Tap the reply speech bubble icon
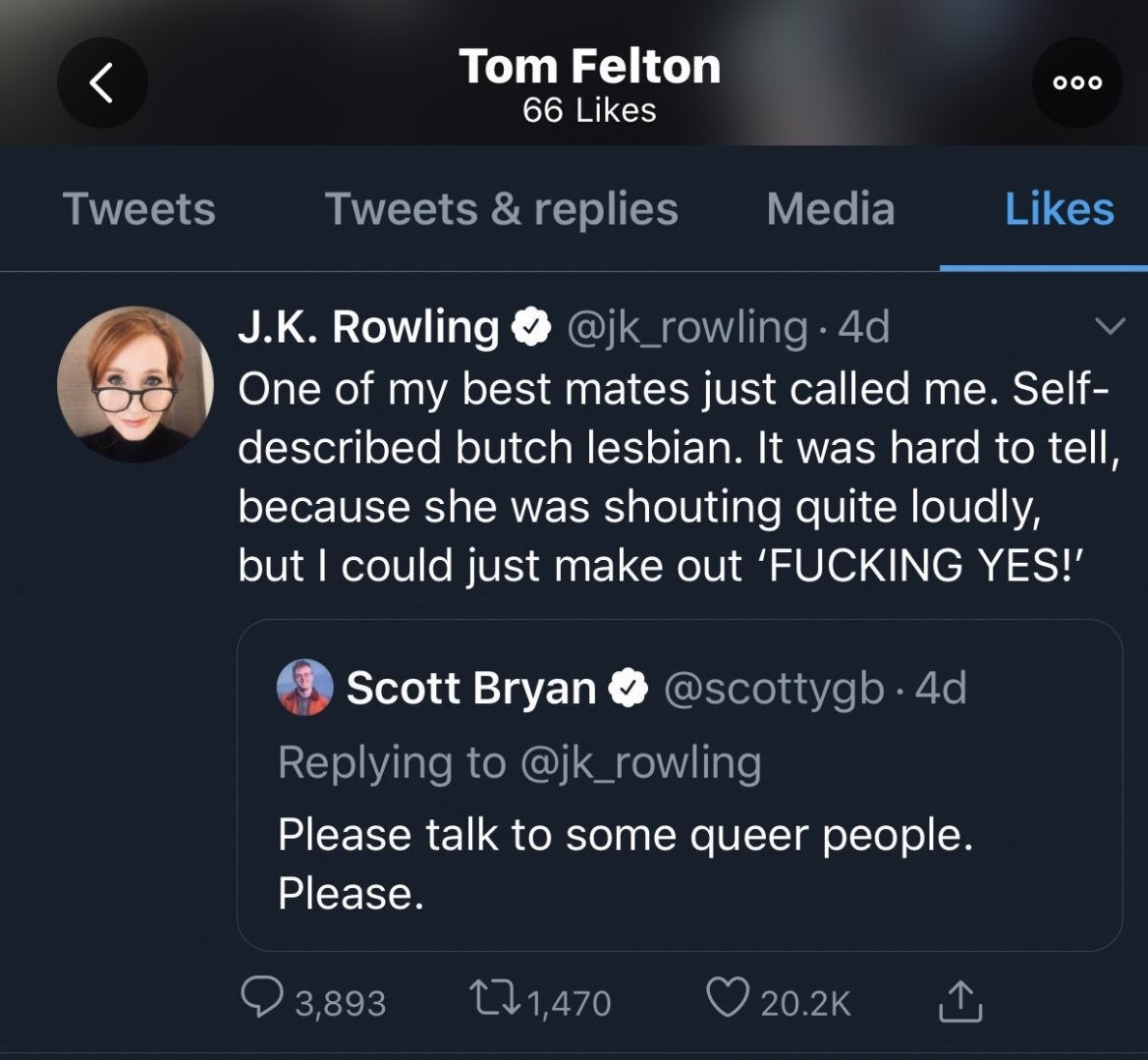1148x1060 pixels. [259, 1000]
